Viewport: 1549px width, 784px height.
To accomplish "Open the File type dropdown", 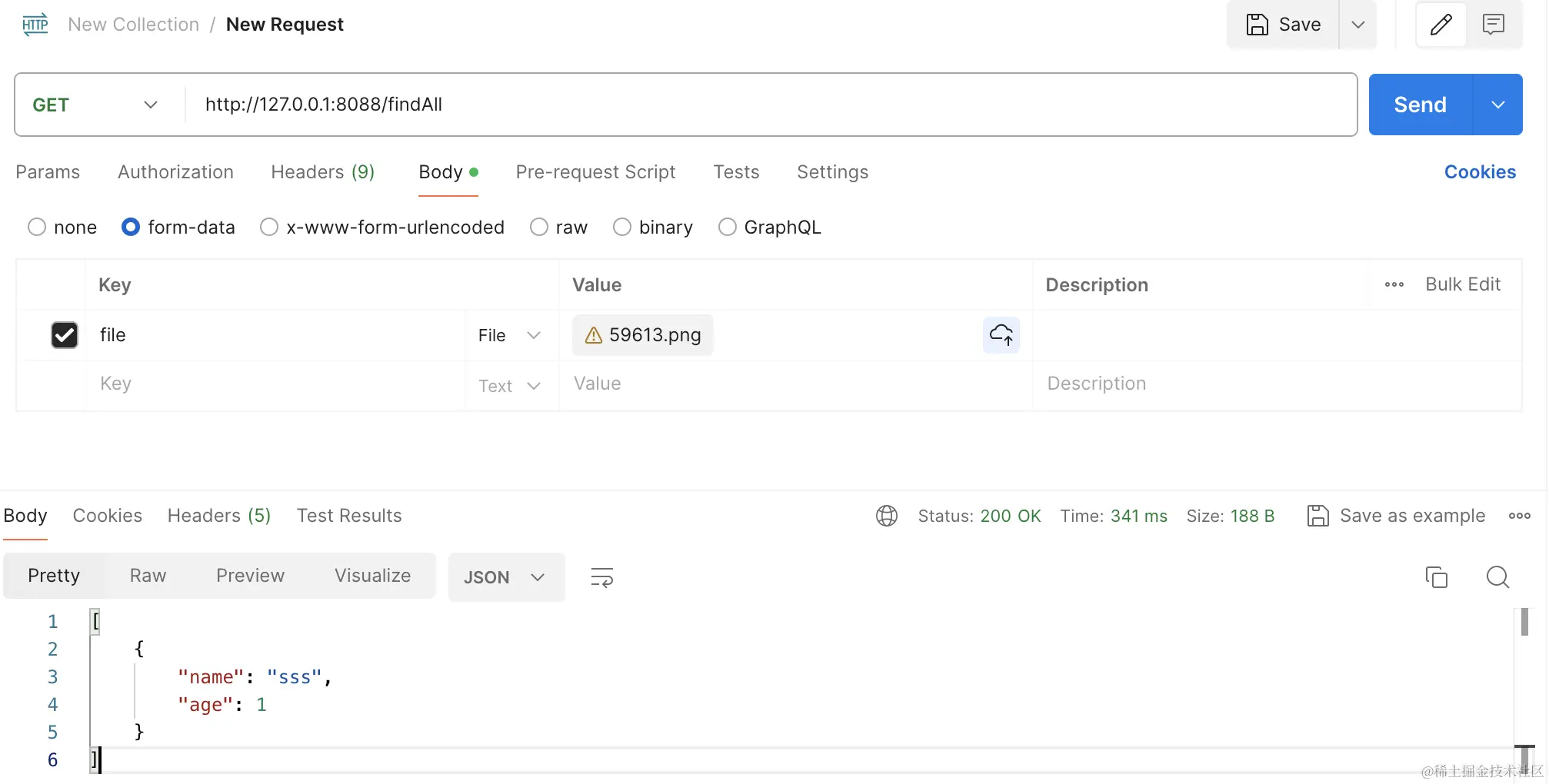I will coord(509,335).
